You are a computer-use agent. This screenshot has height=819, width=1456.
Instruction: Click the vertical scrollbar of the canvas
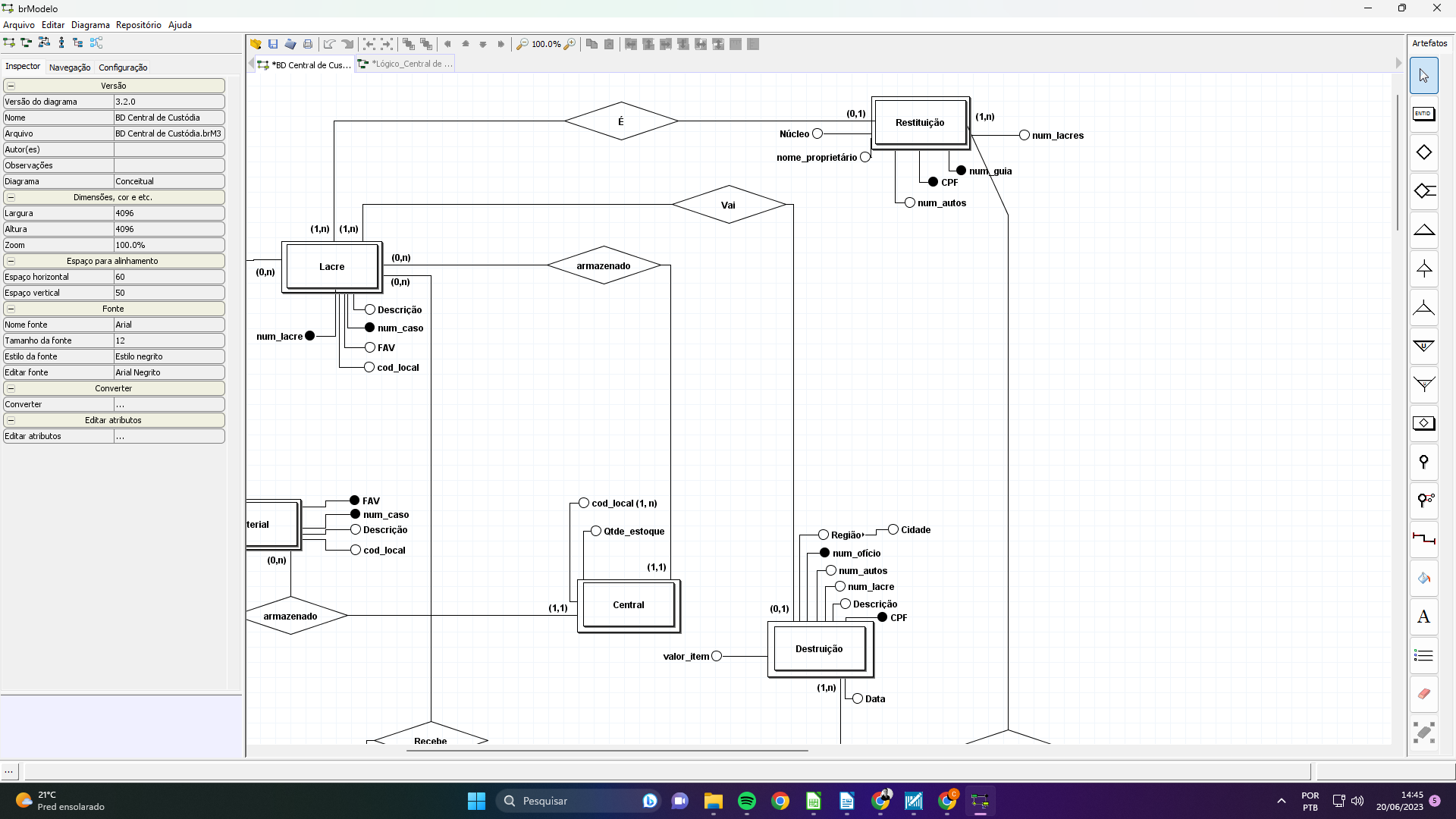tap(1398, 163)
